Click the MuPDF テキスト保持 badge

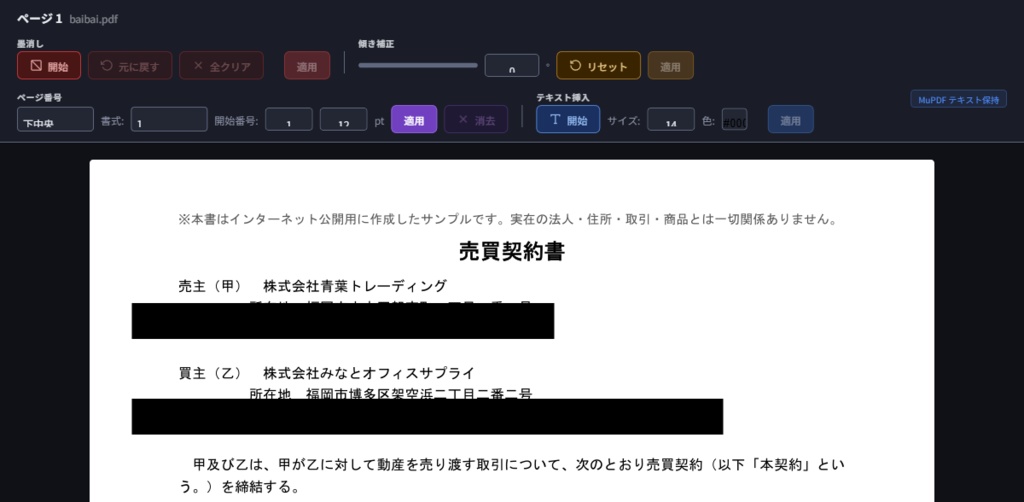tap(959, 99)
